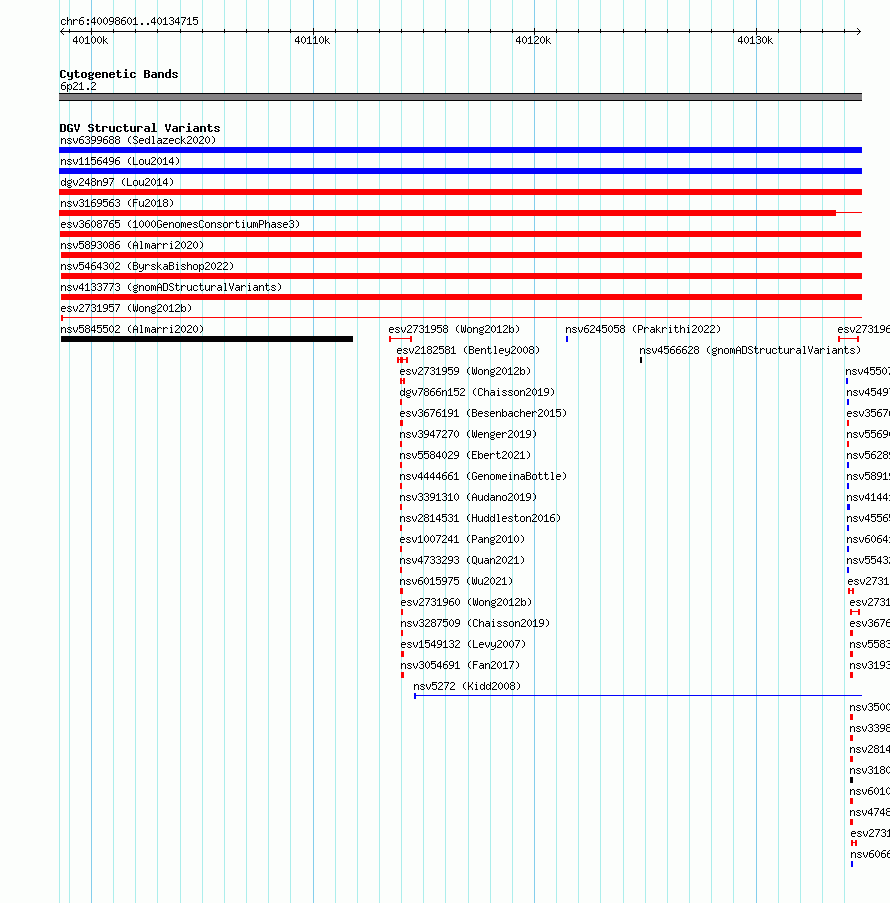Open the nsv3287509 (Chaisson2019) label

click(x=475, y=624)
